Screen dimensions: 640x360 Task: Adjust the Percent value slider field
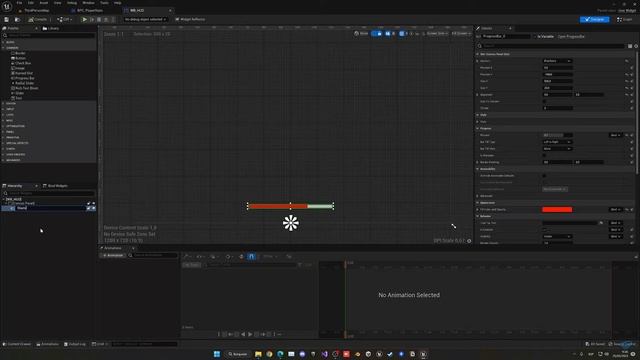tap(557, 135)
